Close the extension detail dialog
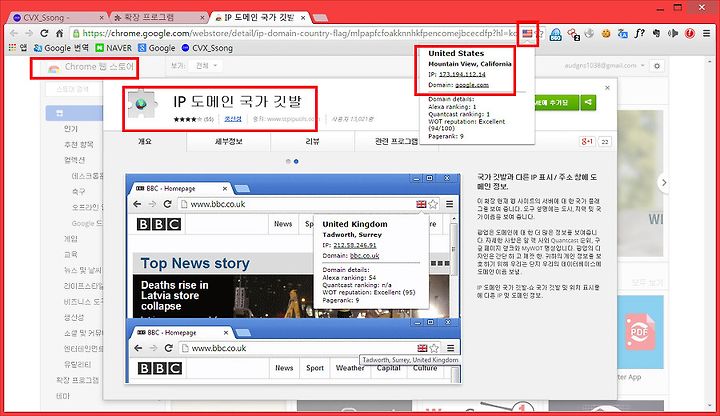Screen dimensions: 720x416 point(608,88)
